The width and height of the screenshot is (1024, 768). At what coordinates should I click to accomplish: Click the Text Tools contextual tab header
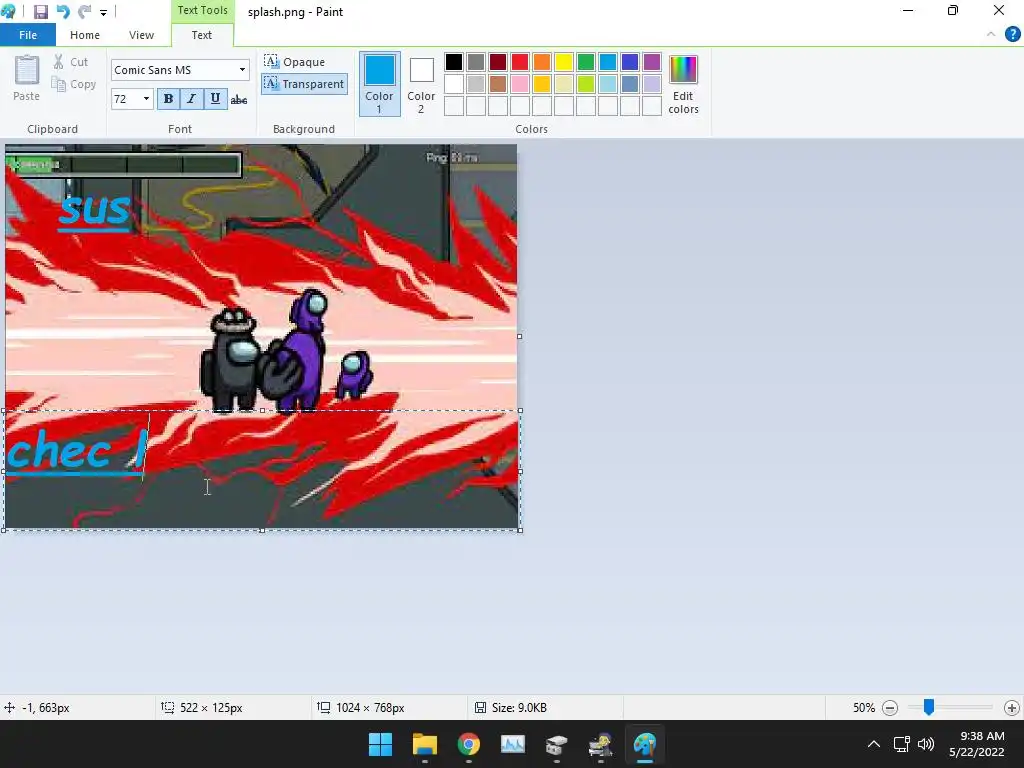pos(202,10)
